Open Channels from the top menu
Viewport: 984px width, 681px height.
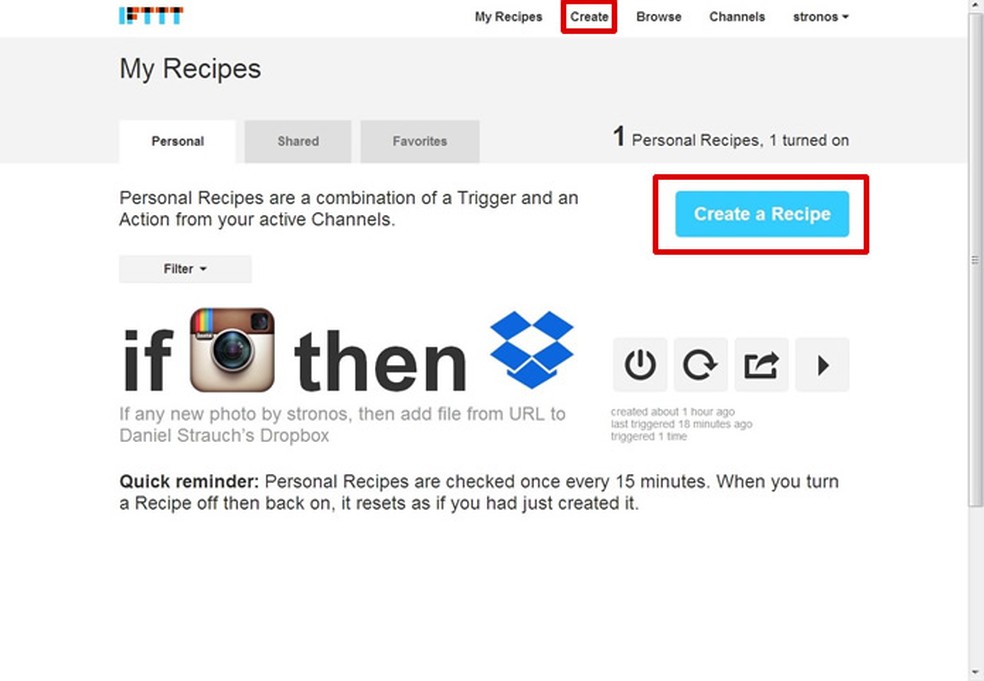pos(737,17)
